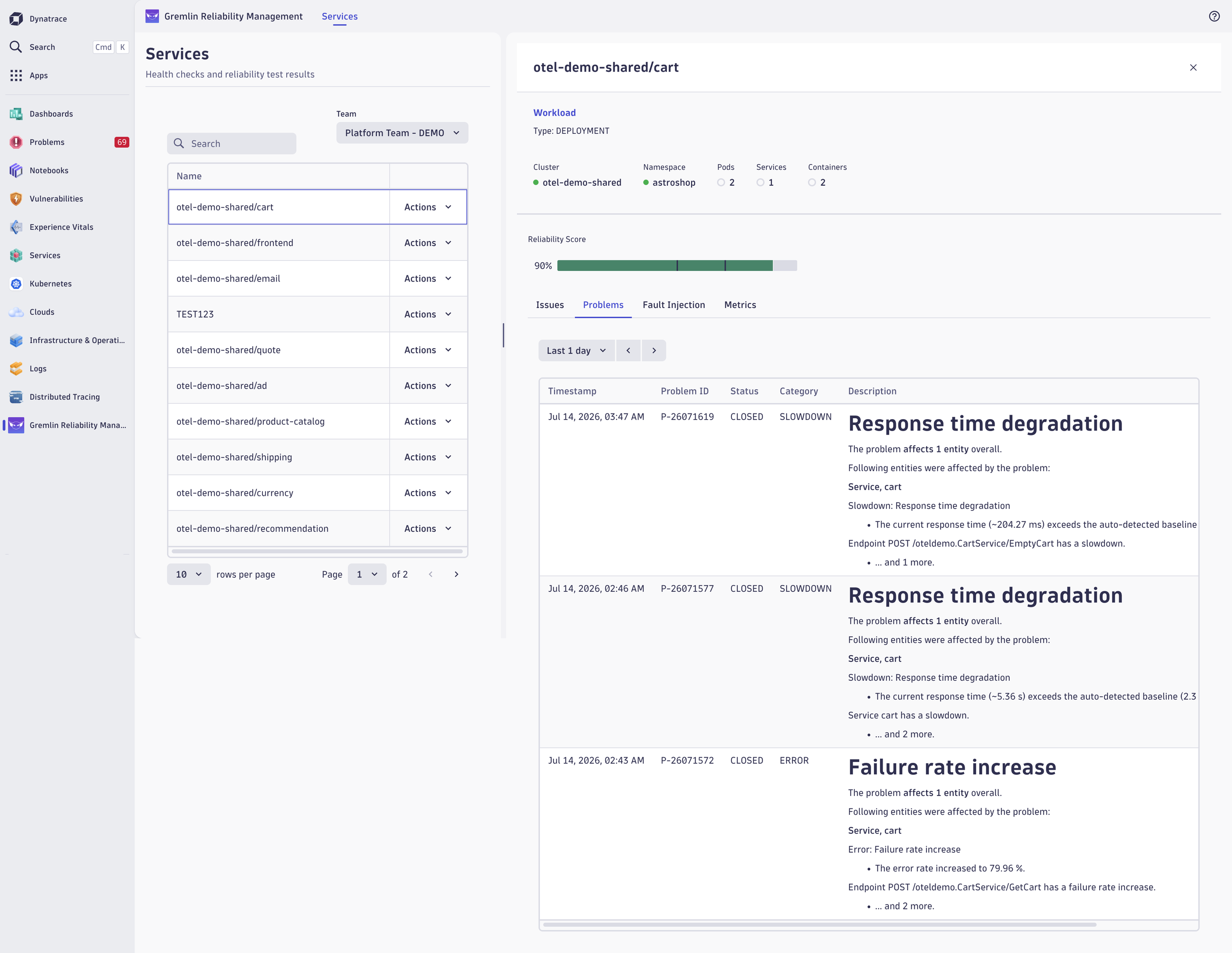Open Distributed Tracing app
1232x953 pixels.
pyautogui.click(x=67, y=396)
